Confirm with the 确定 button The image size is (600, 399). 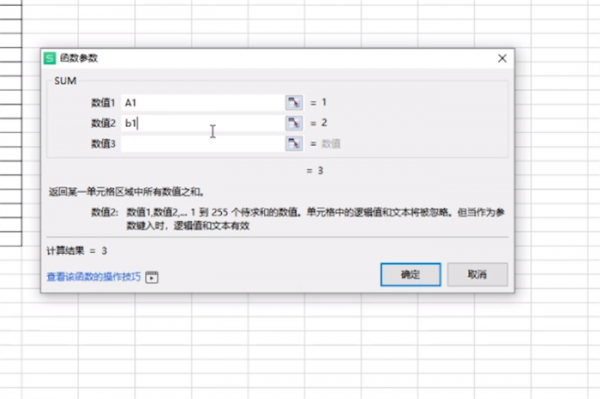(x=411, y=274)
